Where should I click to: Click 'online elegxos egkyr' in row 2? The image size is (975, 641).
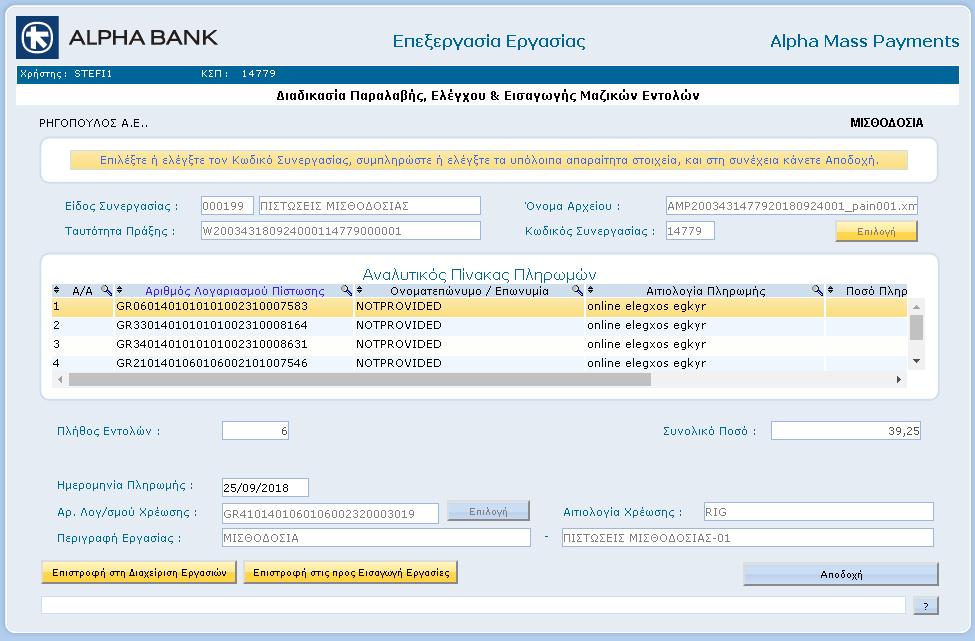(x=647, y=325)
